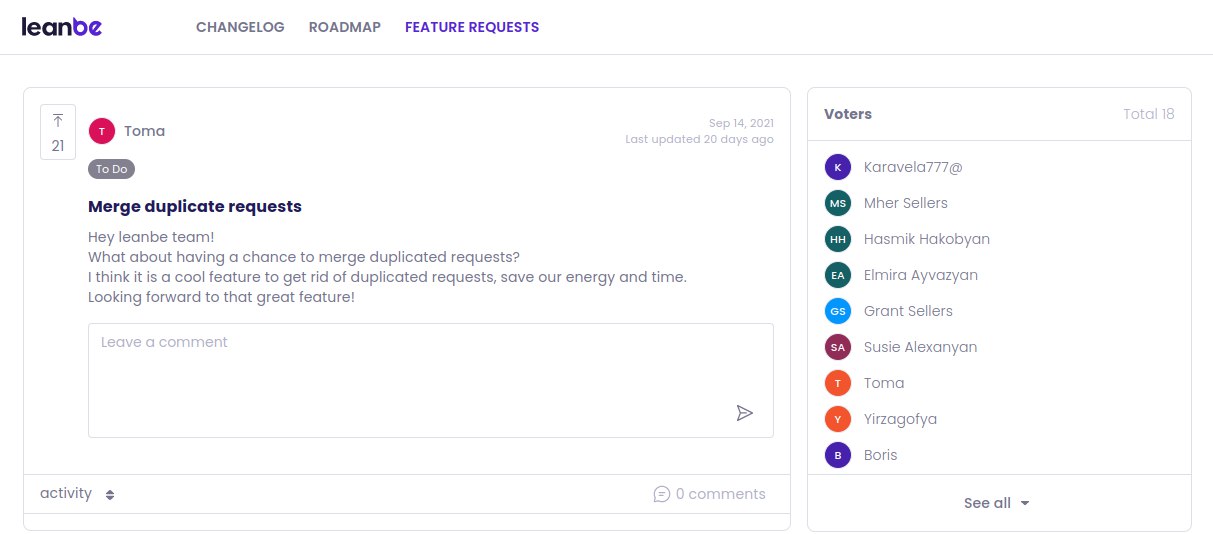Viewport: 1213px width, 534px height.
Task: Select voter Hasmik Hakobyan in the list
Action: [x=926, y=239]
